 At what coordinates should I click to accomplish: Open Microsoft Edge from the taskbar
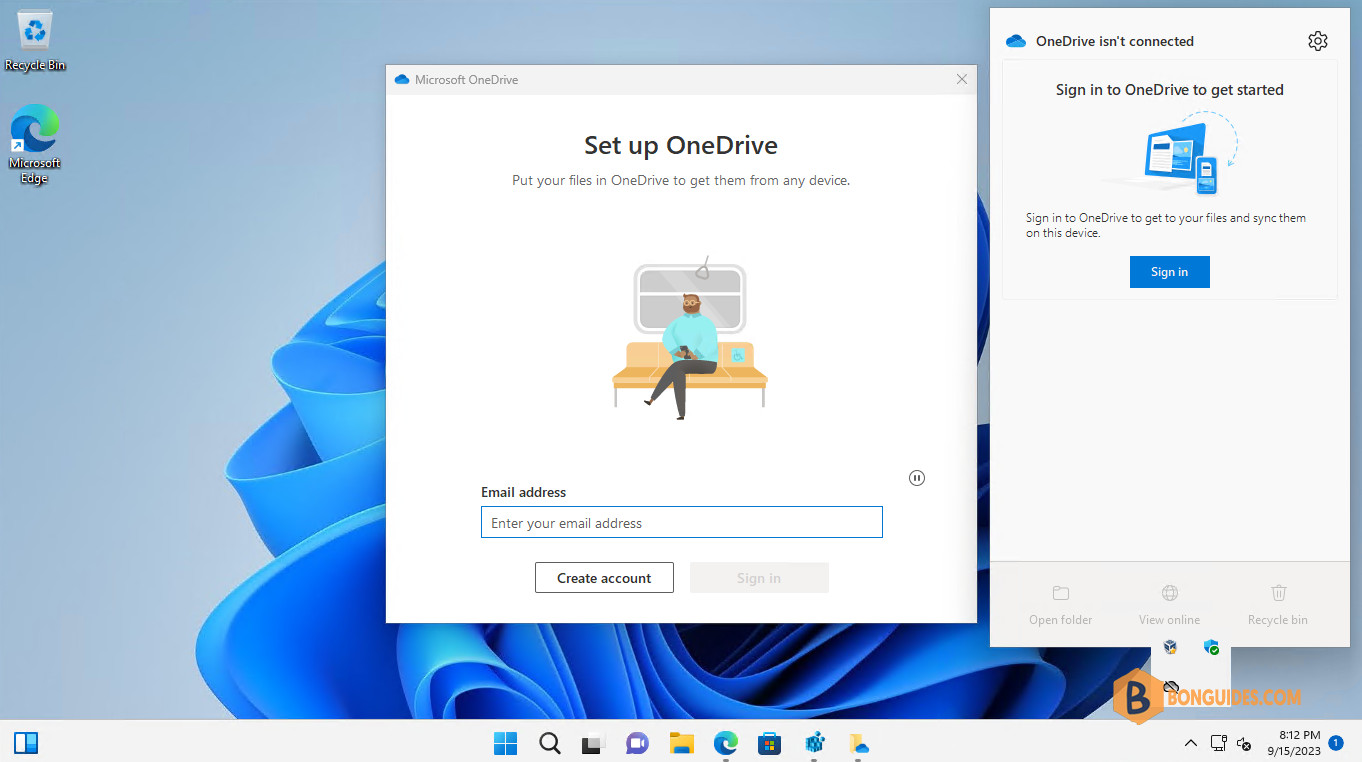725,743
